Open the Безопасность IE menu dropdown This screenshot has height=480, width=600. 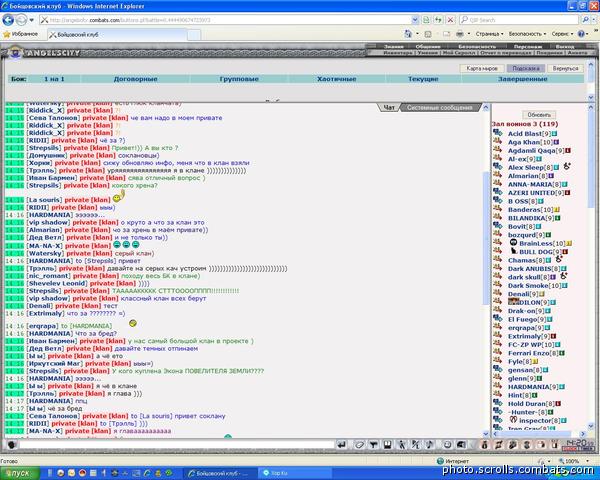click(x=527, y=34)
